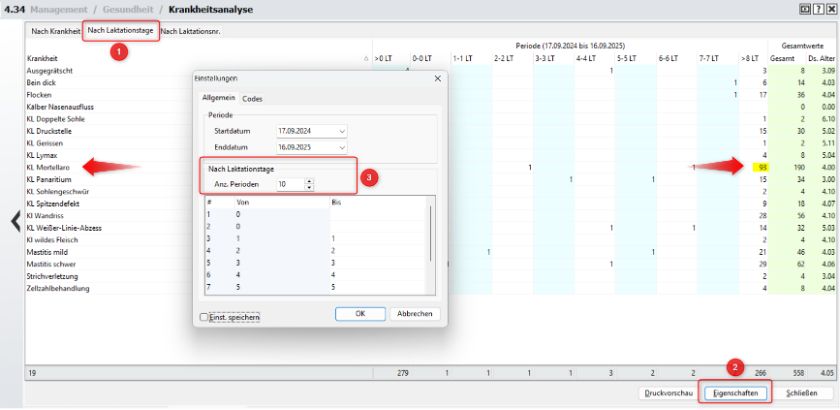The height and width of the screenshot is (410, 840).
Task: Select the Nach Laktationstage tab
Action: (120, 31)
